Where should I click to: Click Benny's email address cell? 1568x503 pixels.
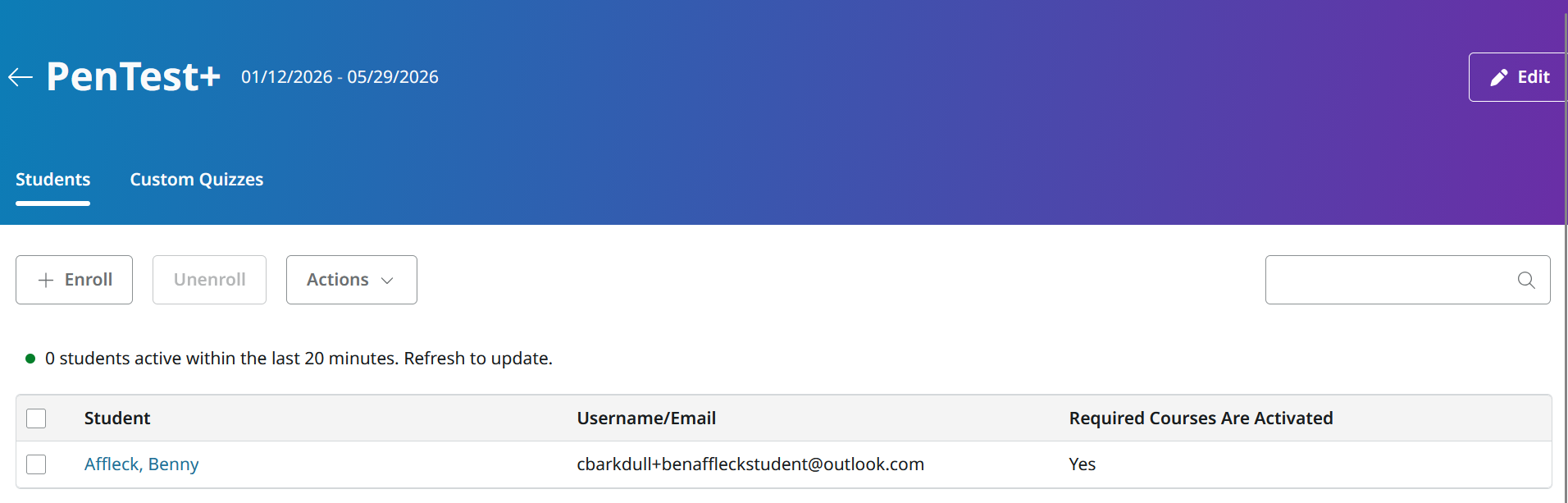(x=750, y=464)
